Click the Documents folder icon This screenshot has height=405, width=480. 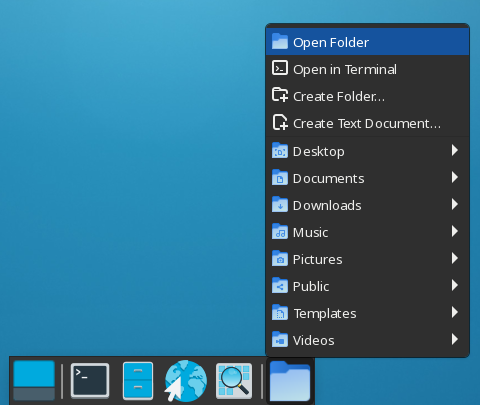tap(280, 178)
